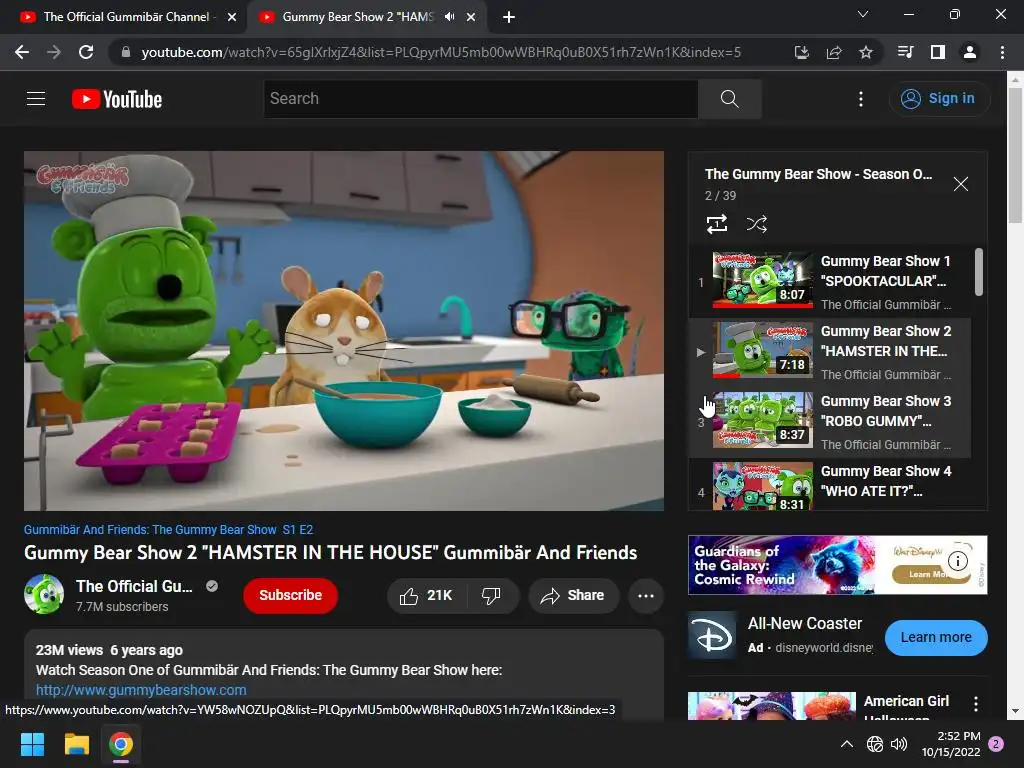Screen dimensions: 1024x768
Task: Reload the current page
Action: pos(86,52)
